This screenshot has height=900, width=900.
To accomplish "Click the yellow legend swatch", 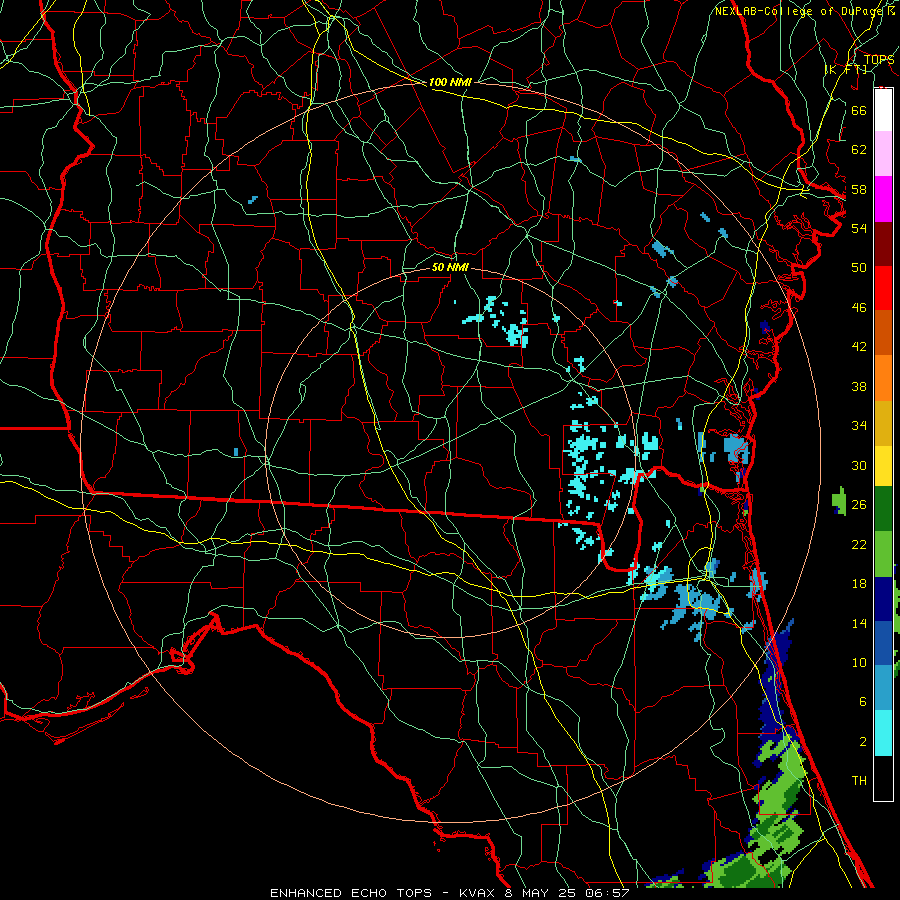I will coord(883,465).
